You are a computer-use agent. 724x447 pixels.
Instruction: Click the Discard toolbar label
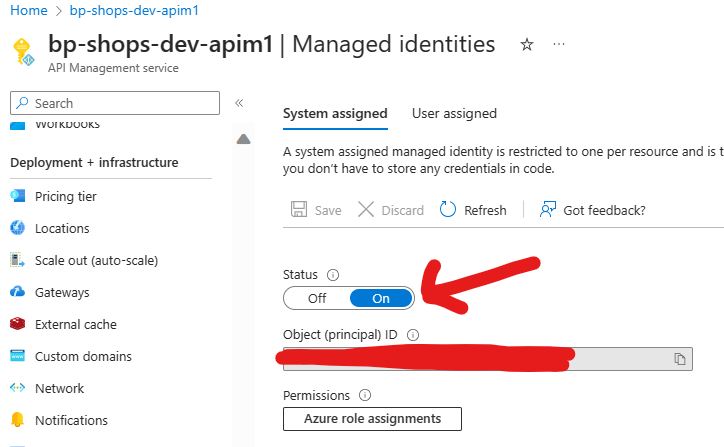coord(403,211)
